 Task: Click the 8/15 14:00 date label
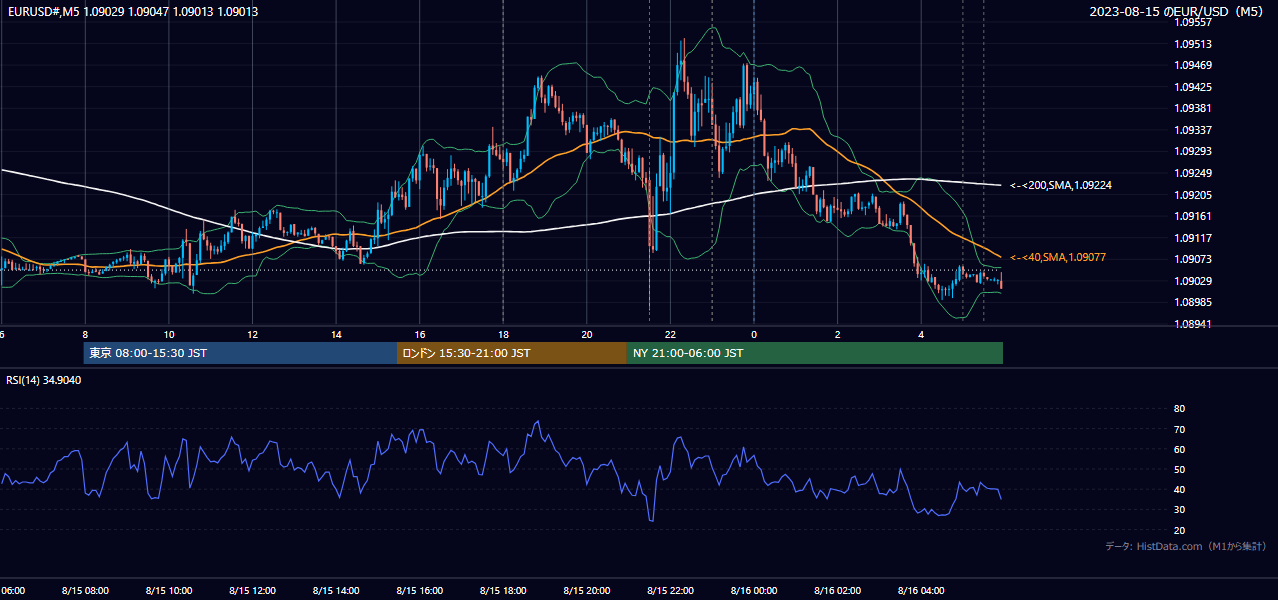point(336,591)
